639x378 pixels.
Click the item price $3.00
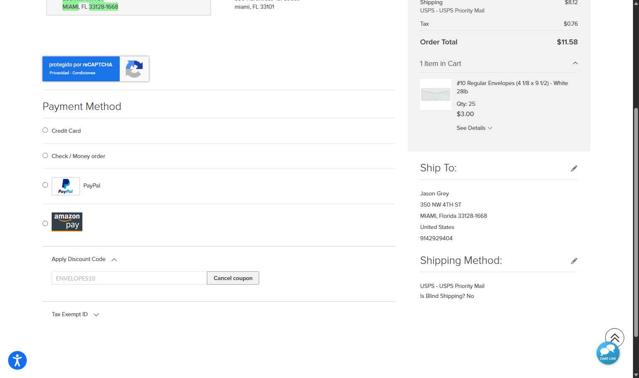[465, 114]
